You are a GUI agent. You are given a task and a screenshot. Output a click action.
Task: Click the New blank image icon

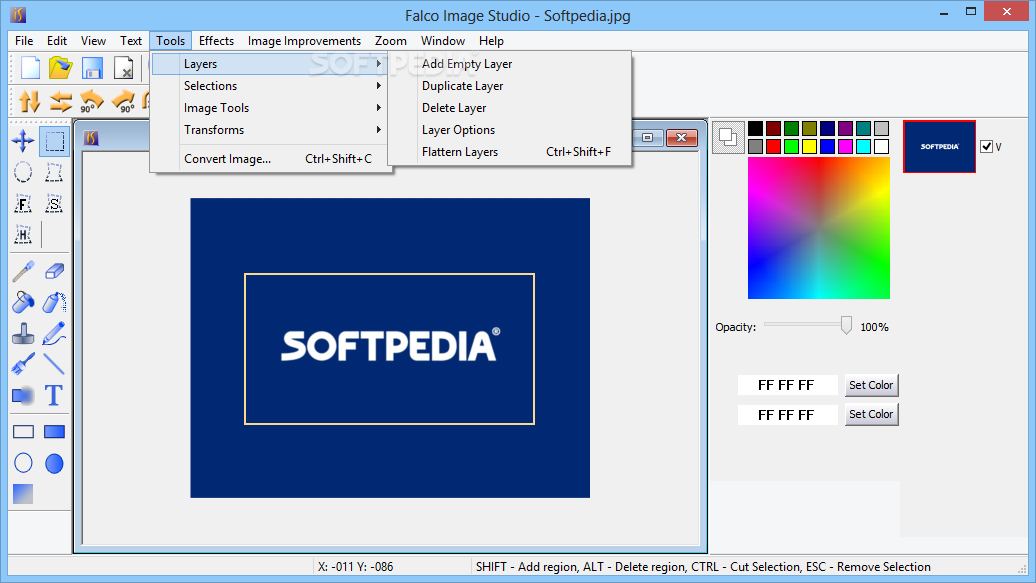30,68
